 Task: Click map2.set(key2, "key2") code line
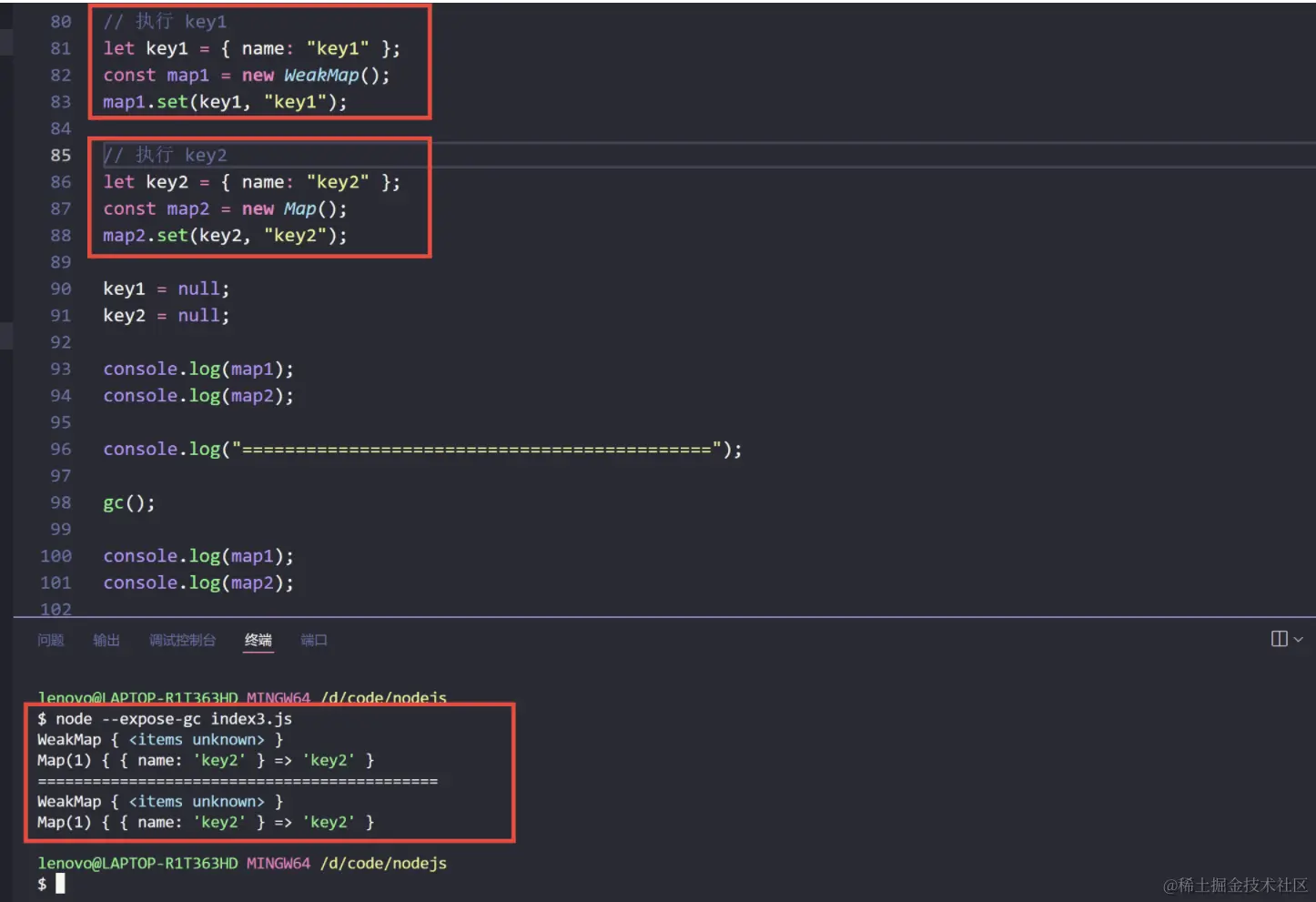(x=225, y=236)
